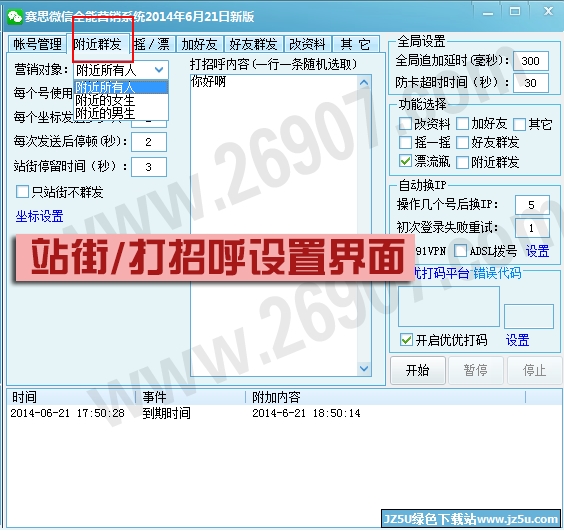Click the 到期时间 event cell
Viewport: 564px width, 531px height.
pos(167,413)
